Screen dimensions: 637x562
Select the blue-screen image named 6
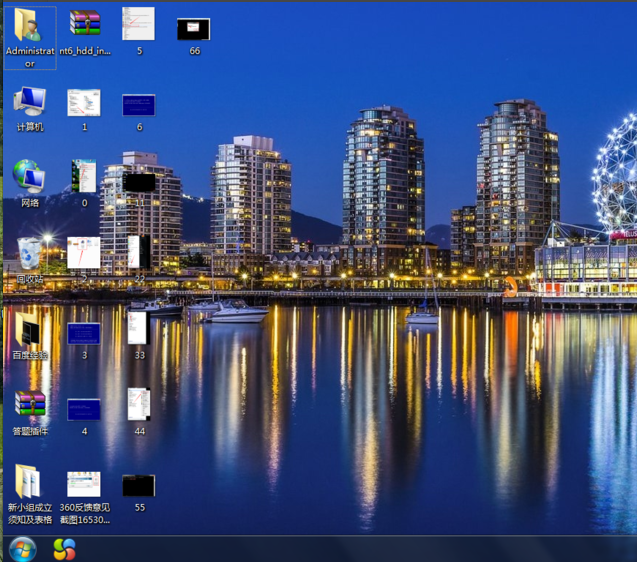click(x=138, y=105)
